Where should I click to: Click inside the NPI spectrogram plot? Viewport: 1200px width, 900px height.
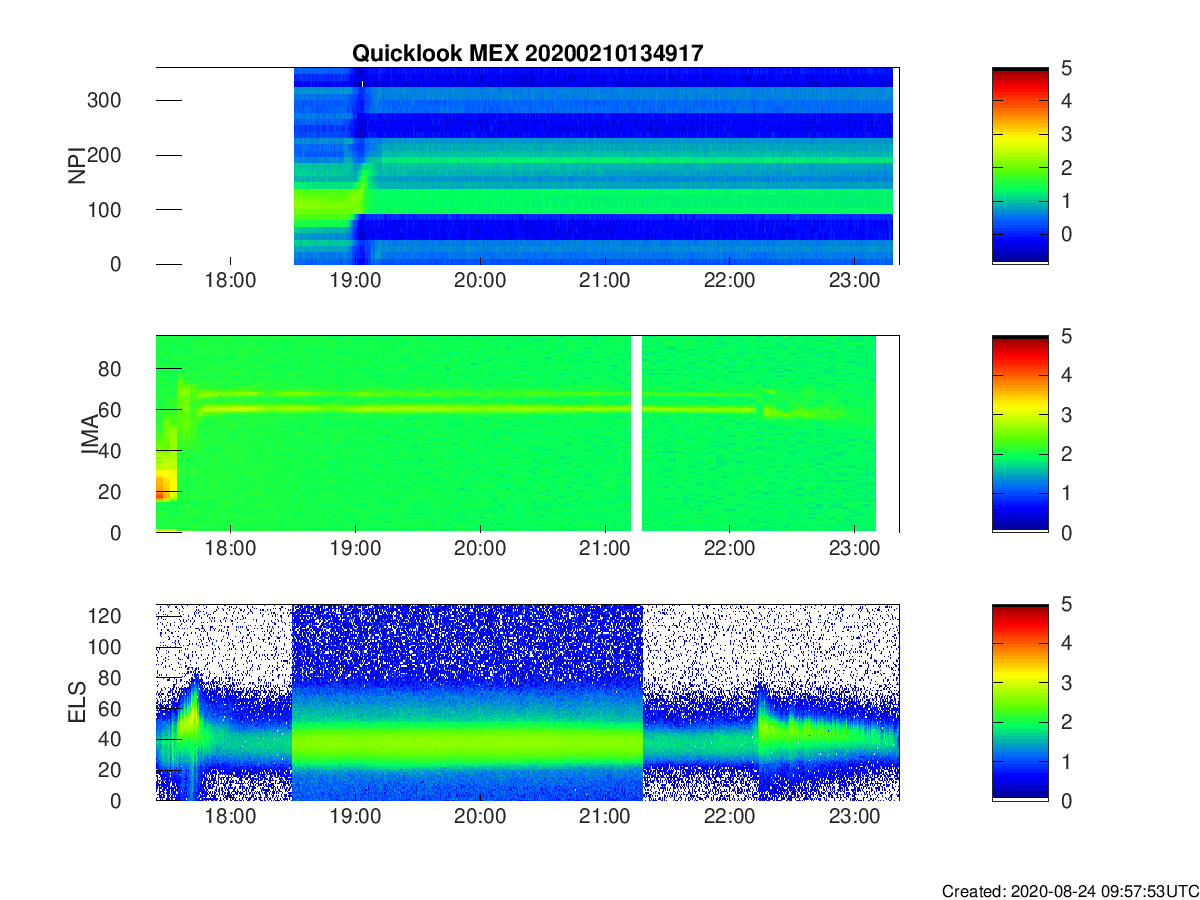[527, 166]
